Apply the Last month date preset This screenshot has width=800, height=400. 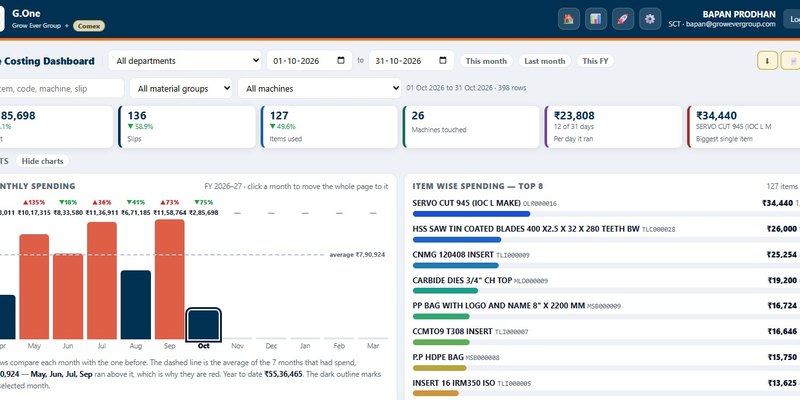[544, 61]
